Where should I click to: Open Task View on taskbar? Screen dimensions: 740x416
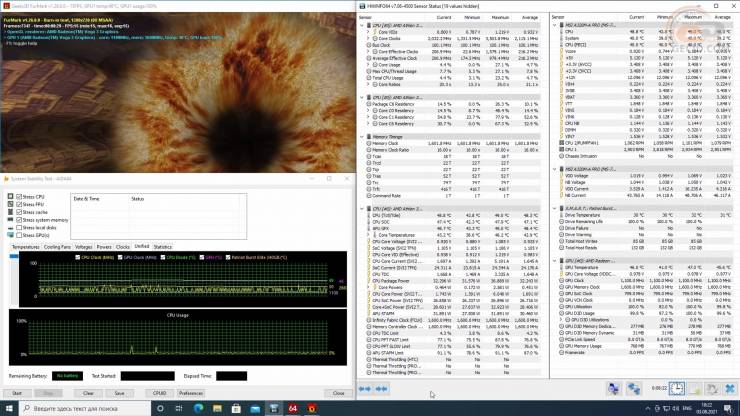179,408
